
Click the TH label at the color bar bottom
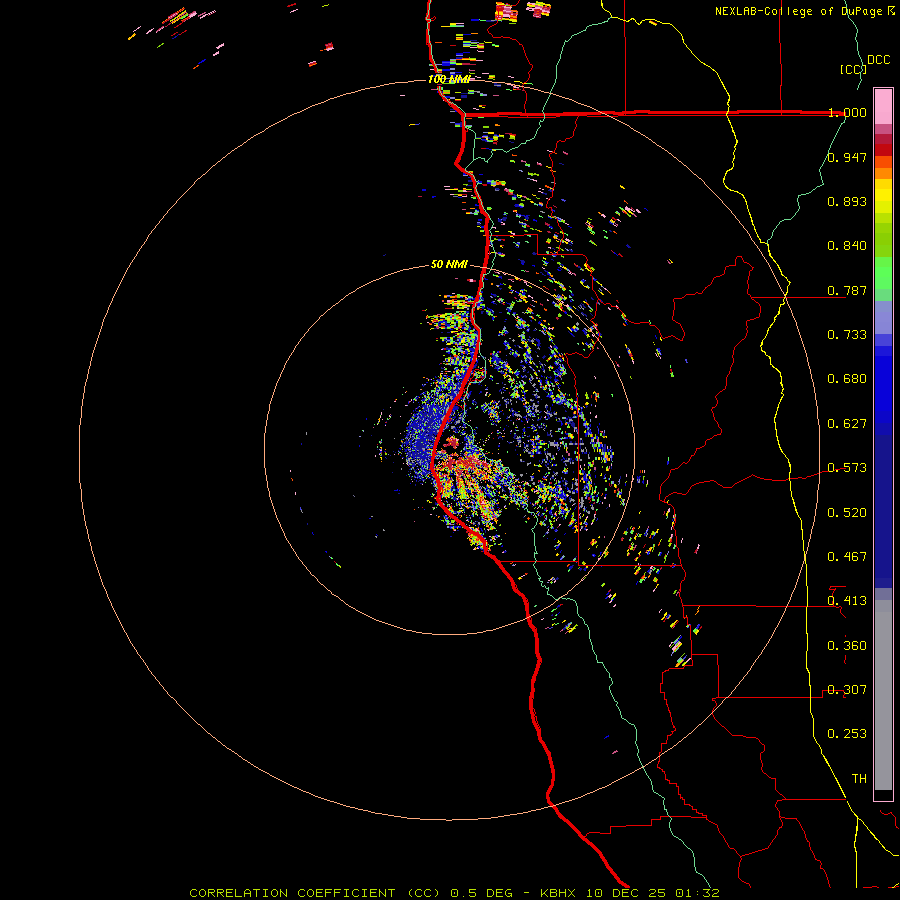(859, 779)
